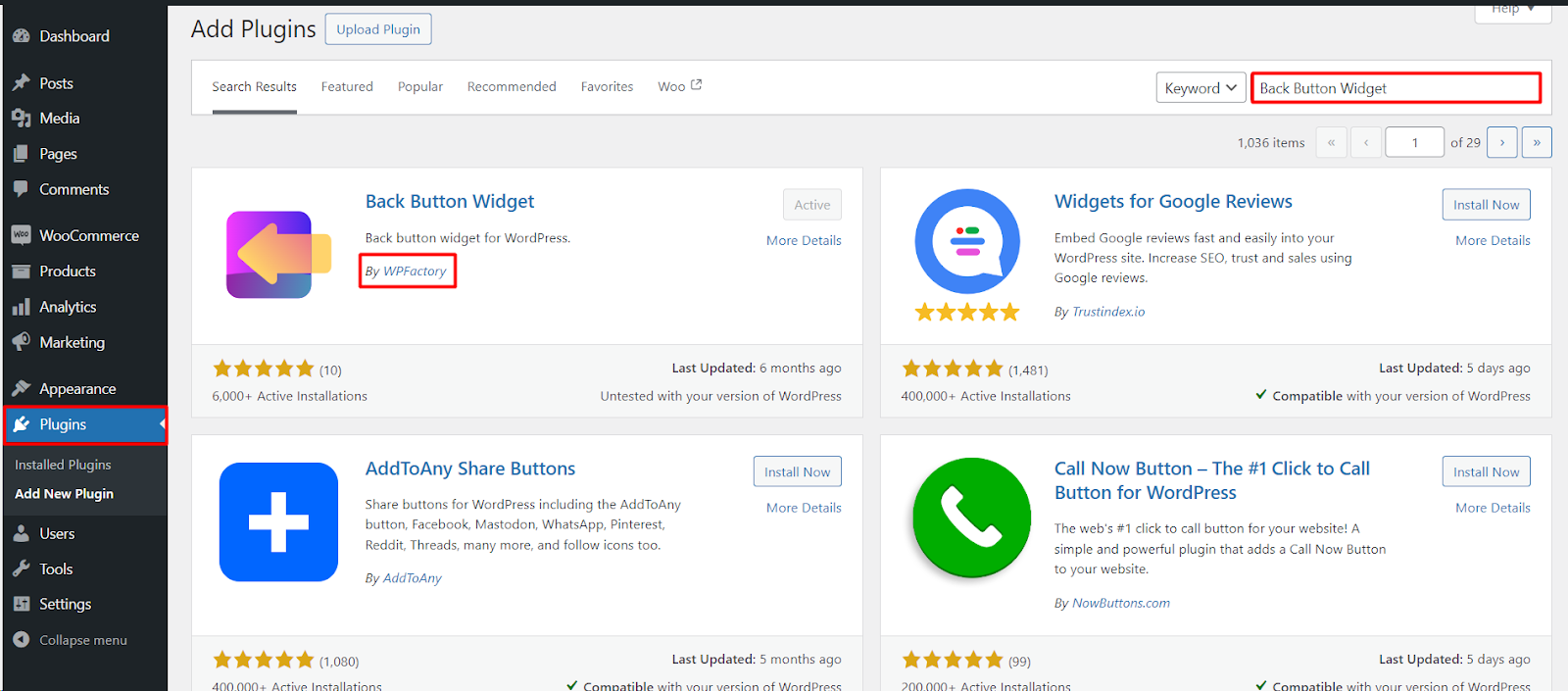
Task: Click the Tools wrench icon
Action: pyautogui.click(x=21, y=569)
